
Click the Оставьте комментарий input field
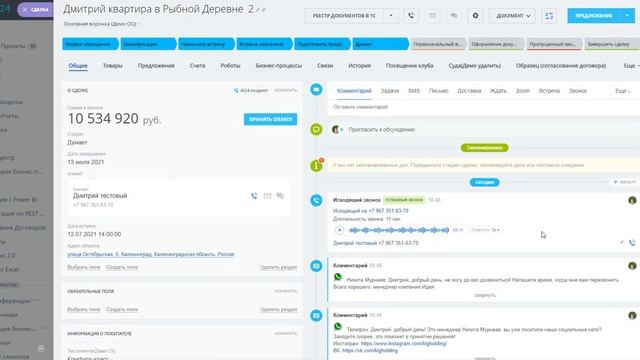(x=484, y=107)
